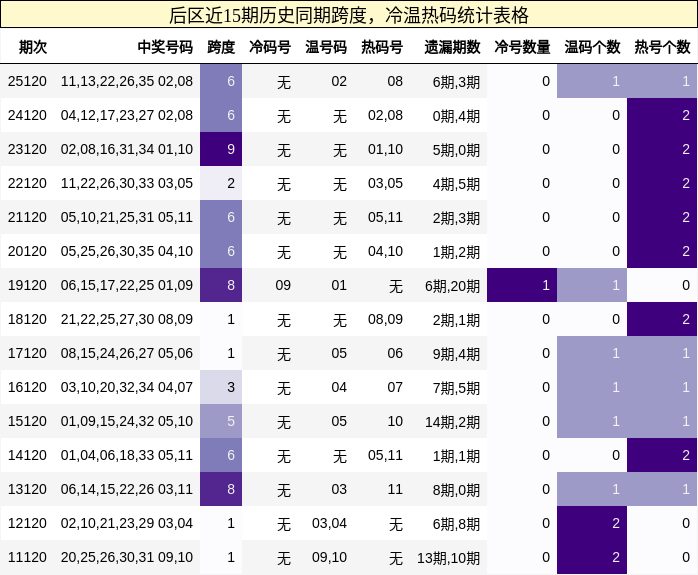Click hot count 2 in row 24120
Viewport: 698px width, 575px height.
[662, 115]
